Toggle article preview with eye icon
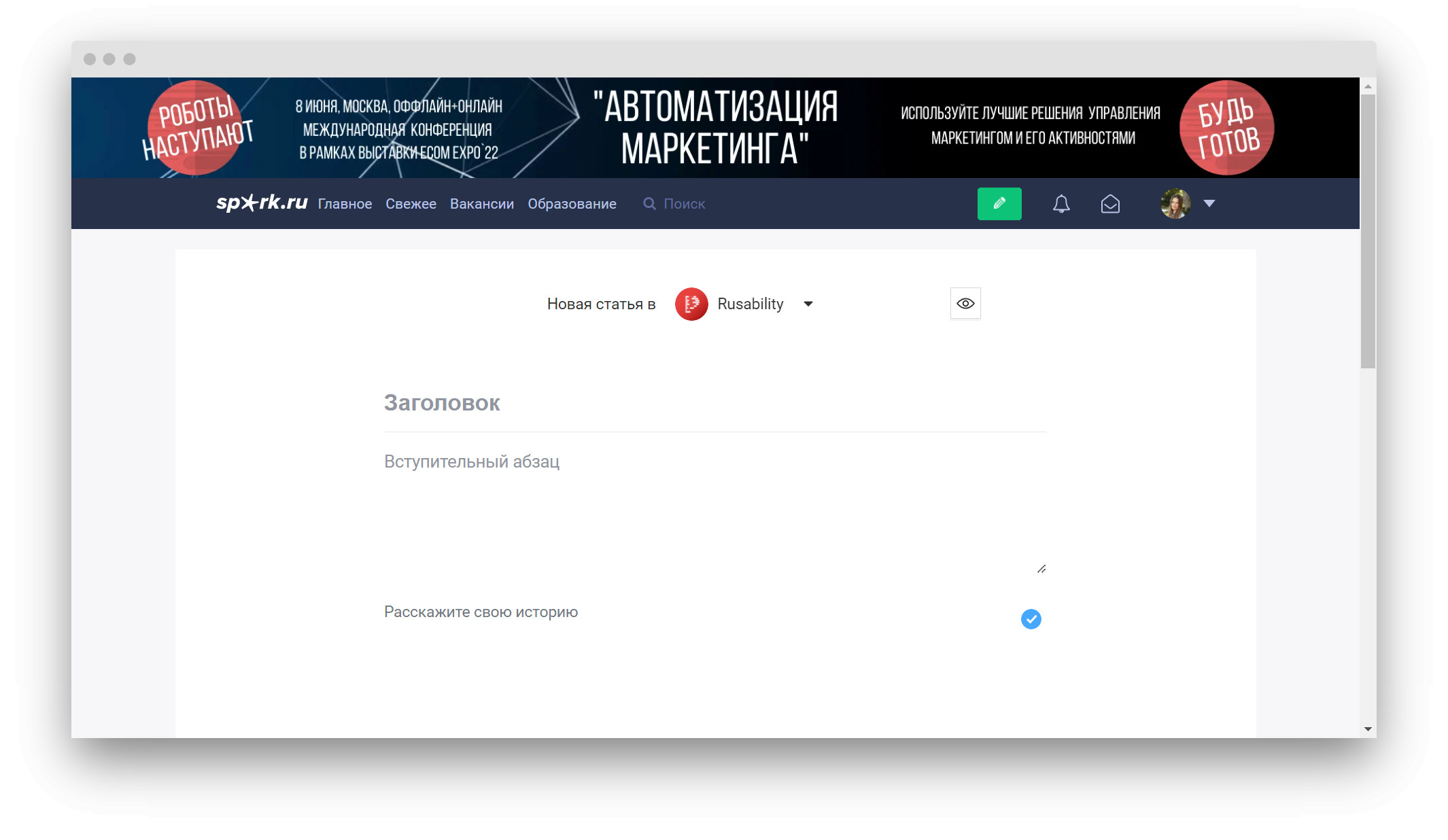The width and height of the screenshot is (1448, 840). 965,304
